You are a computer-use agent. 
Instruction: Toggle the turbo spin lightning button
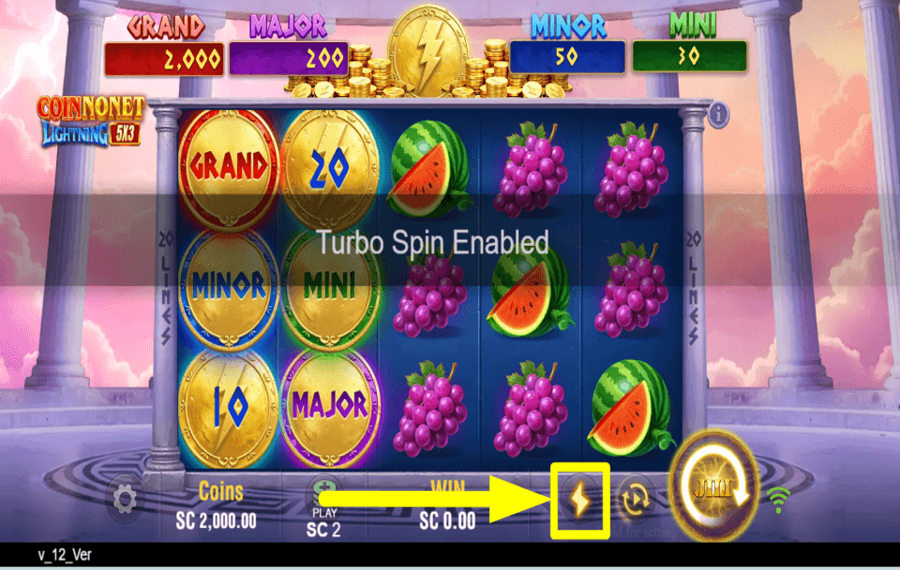[580, 501]
